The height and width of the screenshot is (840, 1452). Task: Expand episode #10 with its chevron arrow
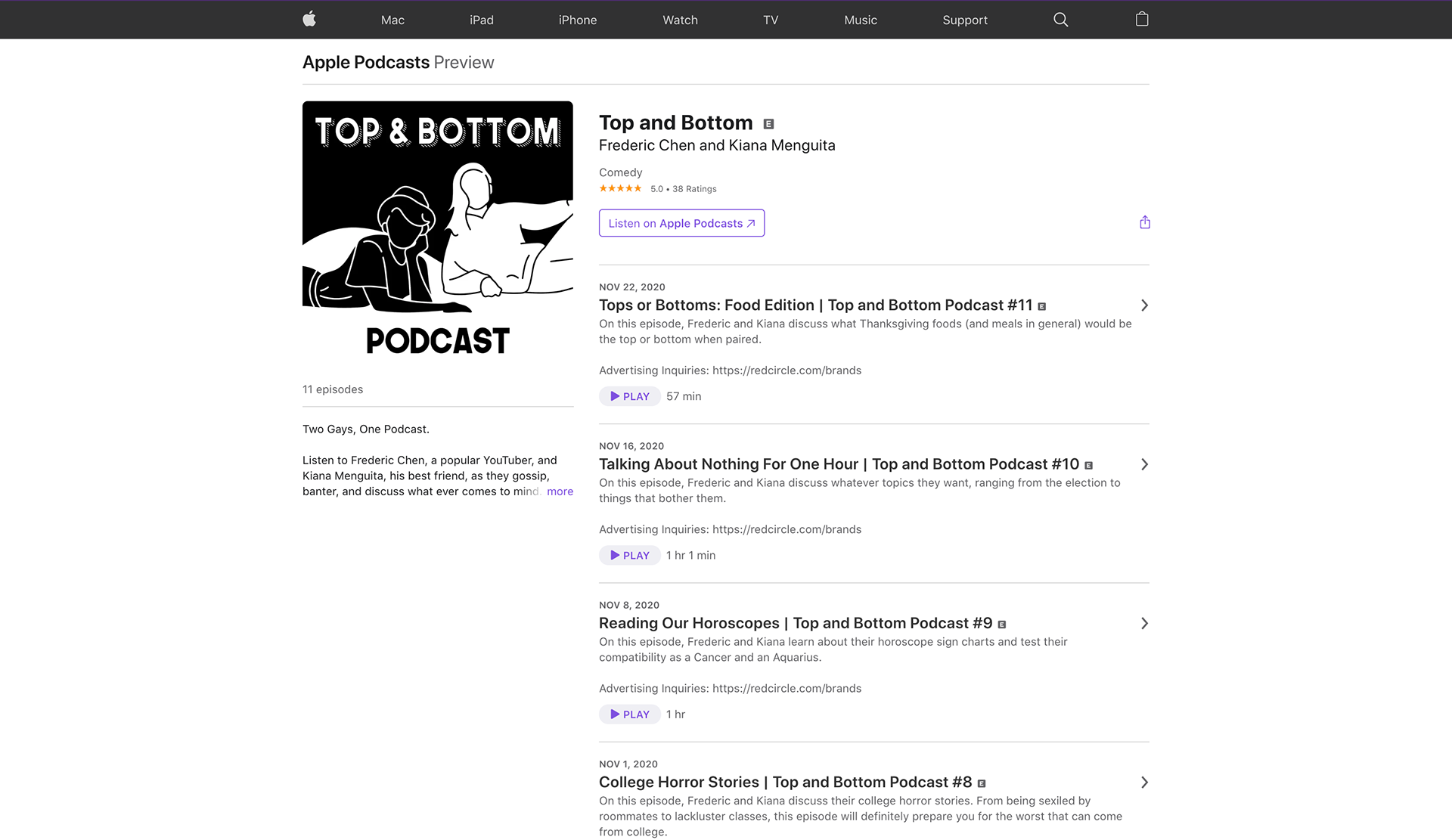coord(1144,464)
